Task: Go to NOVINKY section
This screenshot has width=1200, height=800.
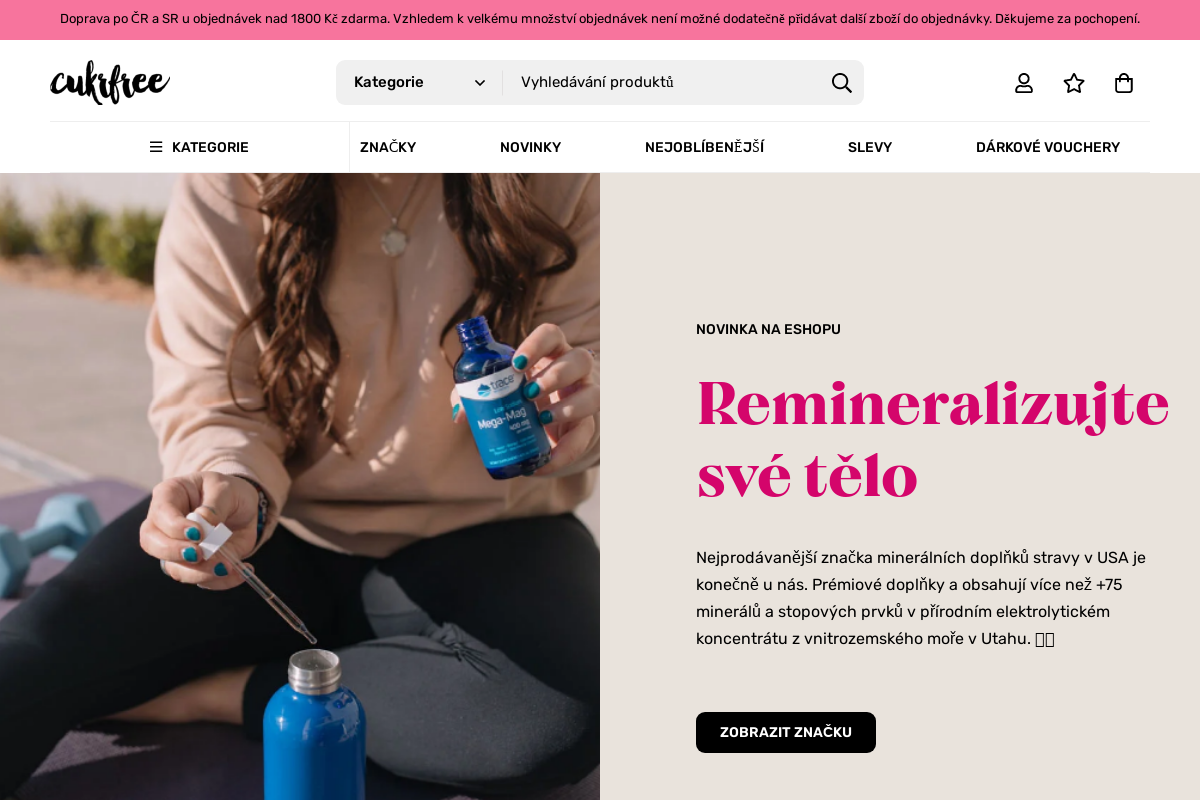Action: tap(530, 147)
